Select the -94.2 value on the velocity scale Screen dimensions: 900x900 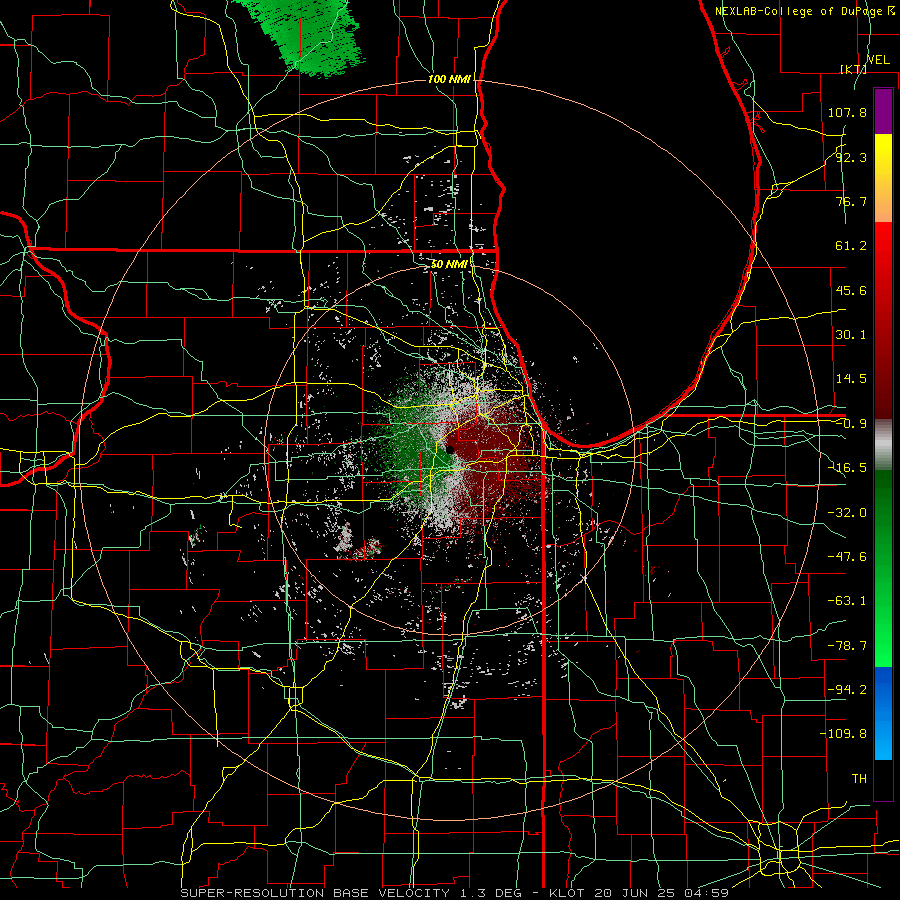847,690
